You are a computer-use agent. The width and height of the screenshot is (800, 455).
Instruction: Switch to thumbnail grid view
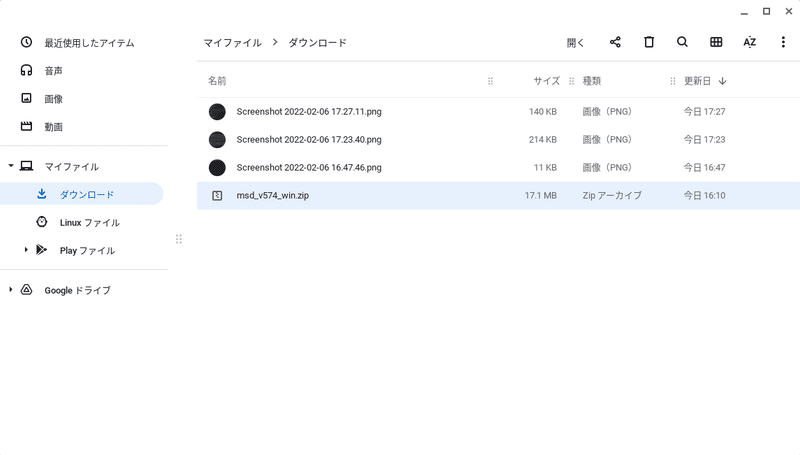(716, 42)
